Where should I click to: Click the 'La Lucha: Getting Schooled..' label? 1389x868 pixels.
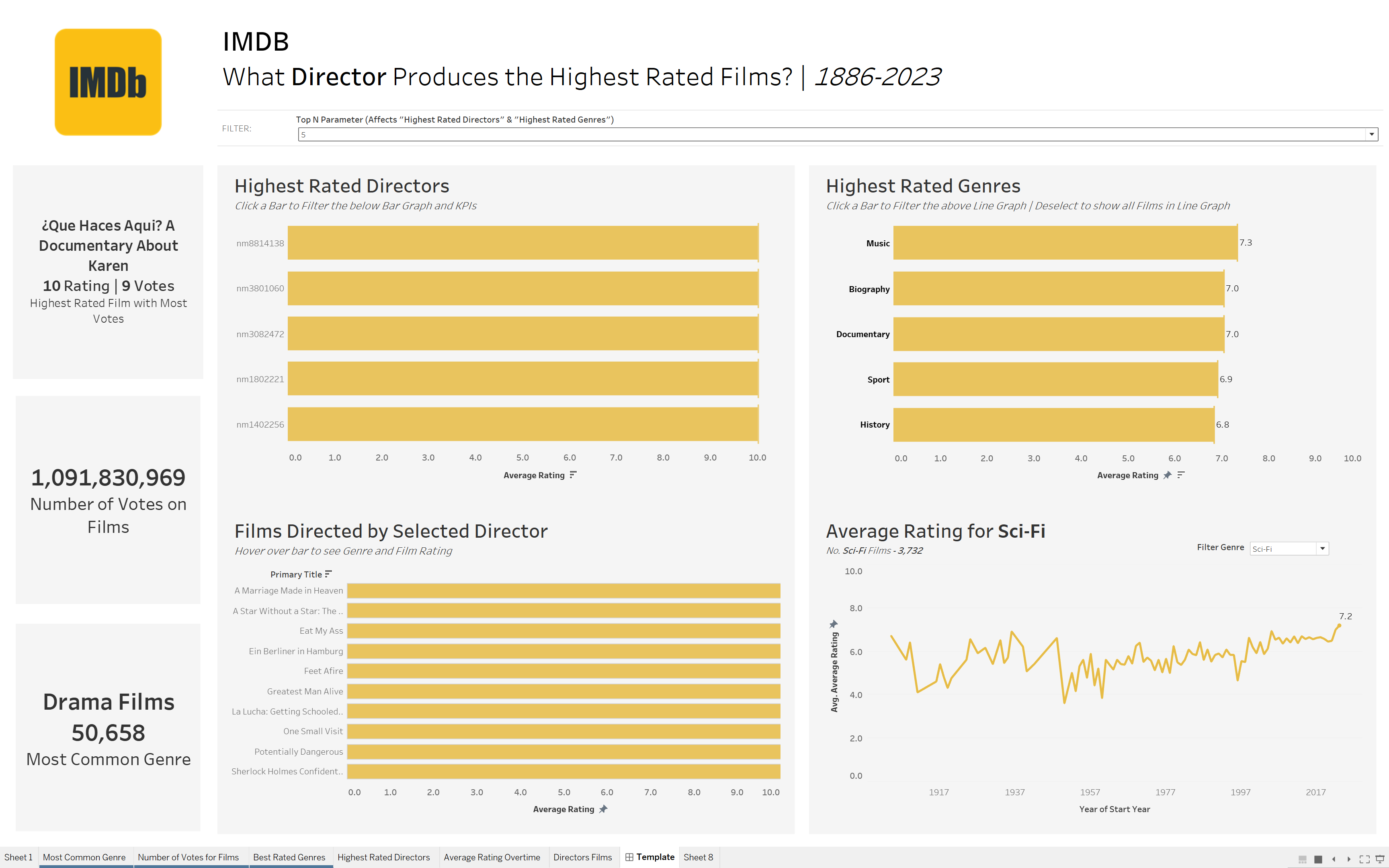(287, 711)
